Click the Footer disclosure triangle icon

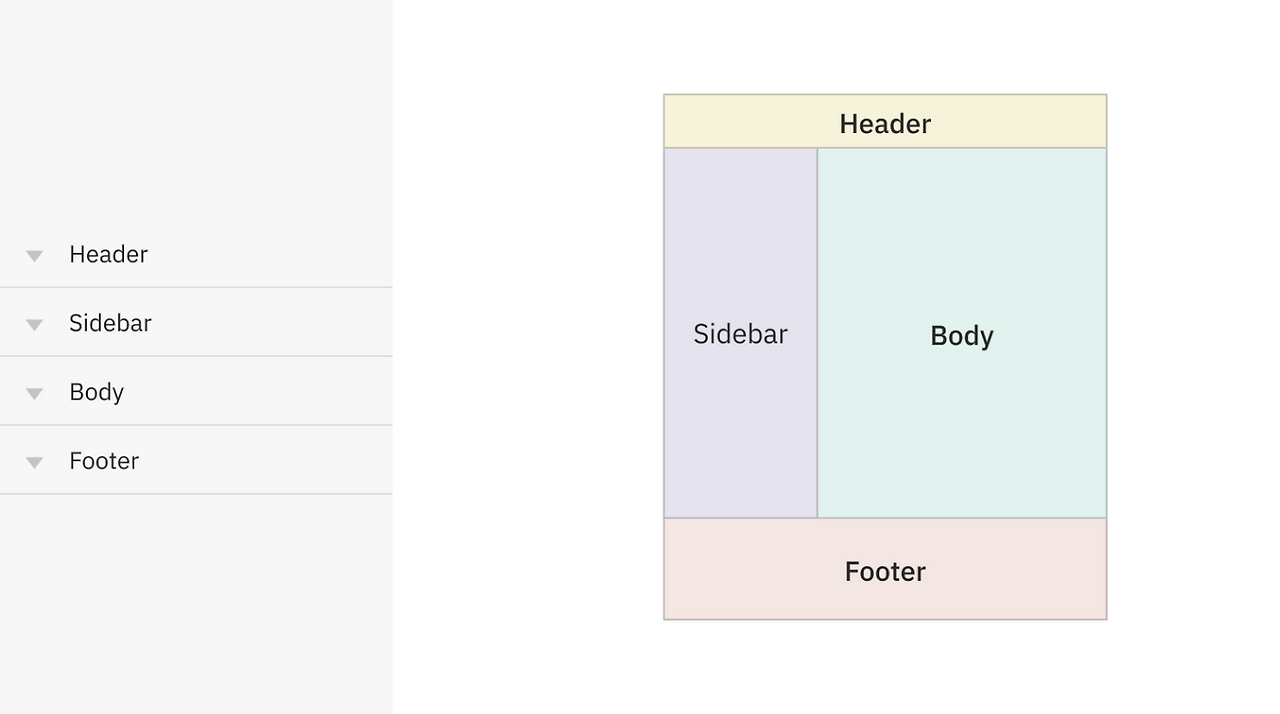34,463
